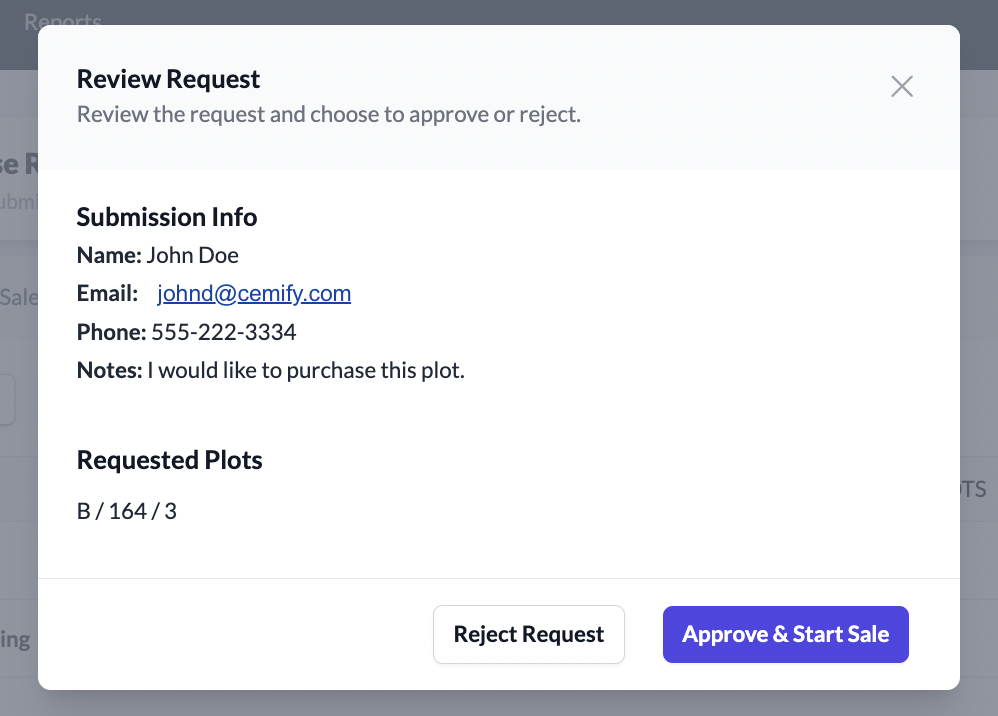Select the Submission Info heading
The image size is (998, 716).
point(166,217)
